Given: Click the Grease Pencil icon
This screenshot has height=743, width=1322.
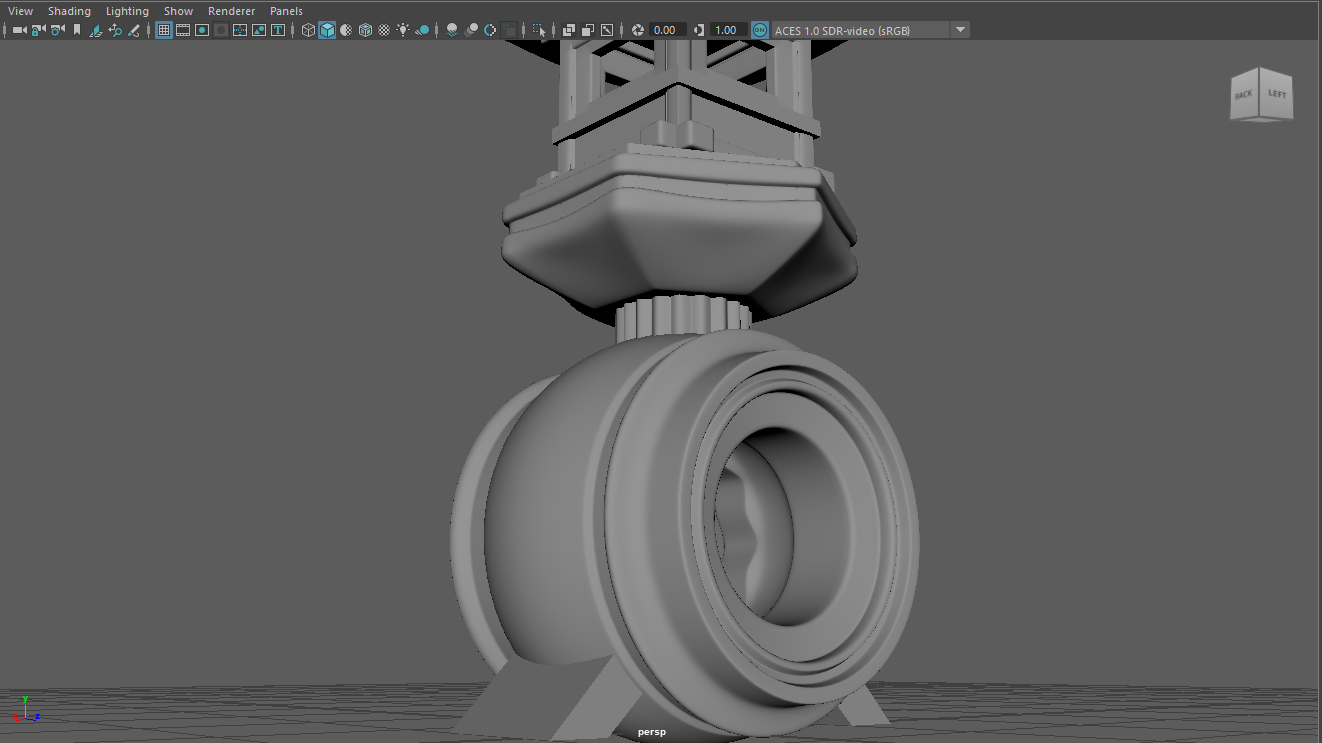Looking at the screenshot, I should coord(134,30).
